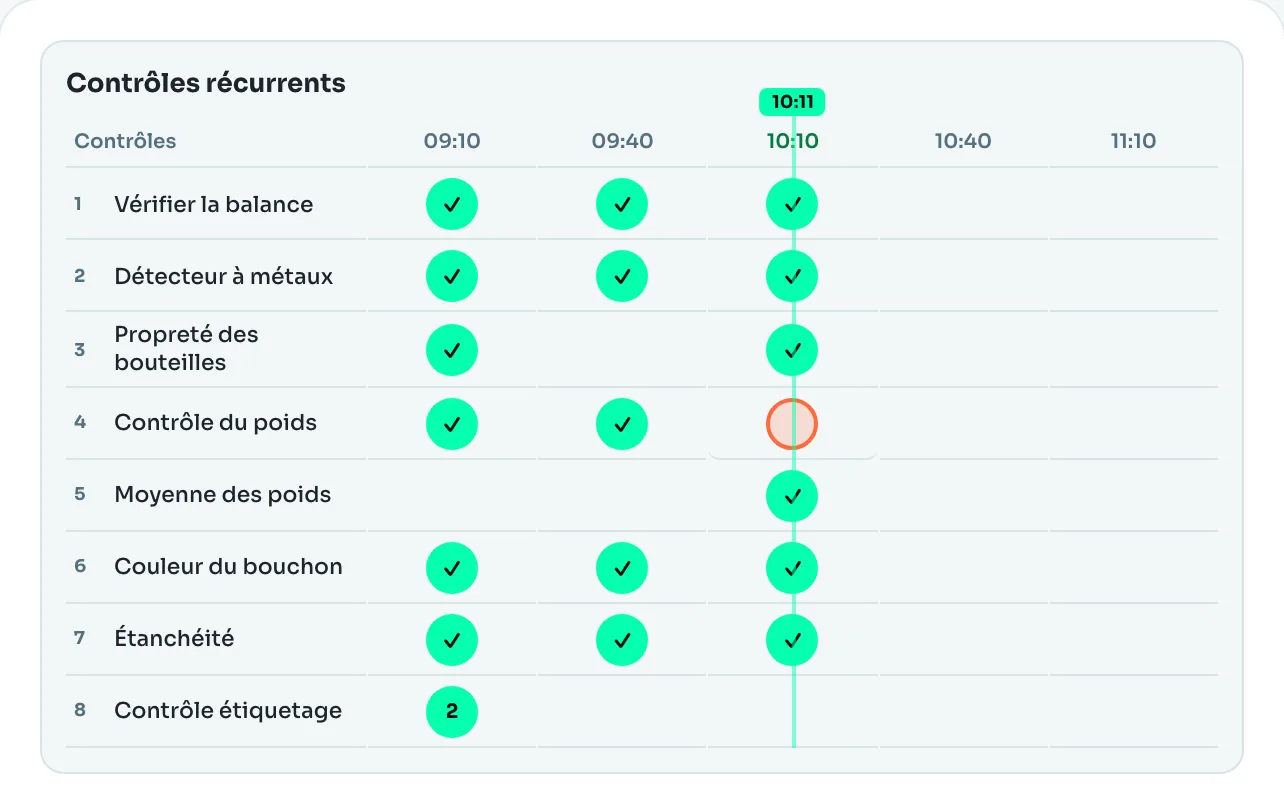This screenshot has height=790, width=1284.
Task: Click Vérifier la balance checkmark at 10:10
Action: [x=792, y=204]
